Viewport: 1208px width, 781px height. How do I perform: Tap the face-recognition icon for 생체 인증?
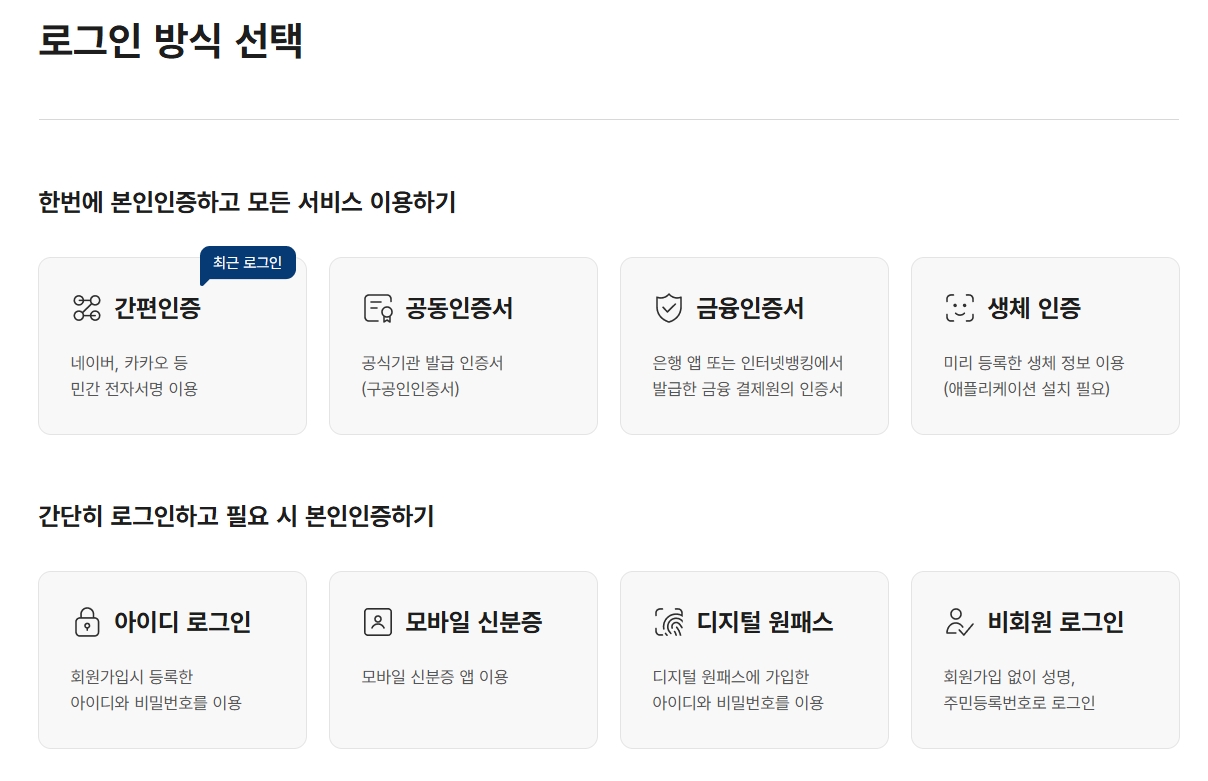[959, 309]
